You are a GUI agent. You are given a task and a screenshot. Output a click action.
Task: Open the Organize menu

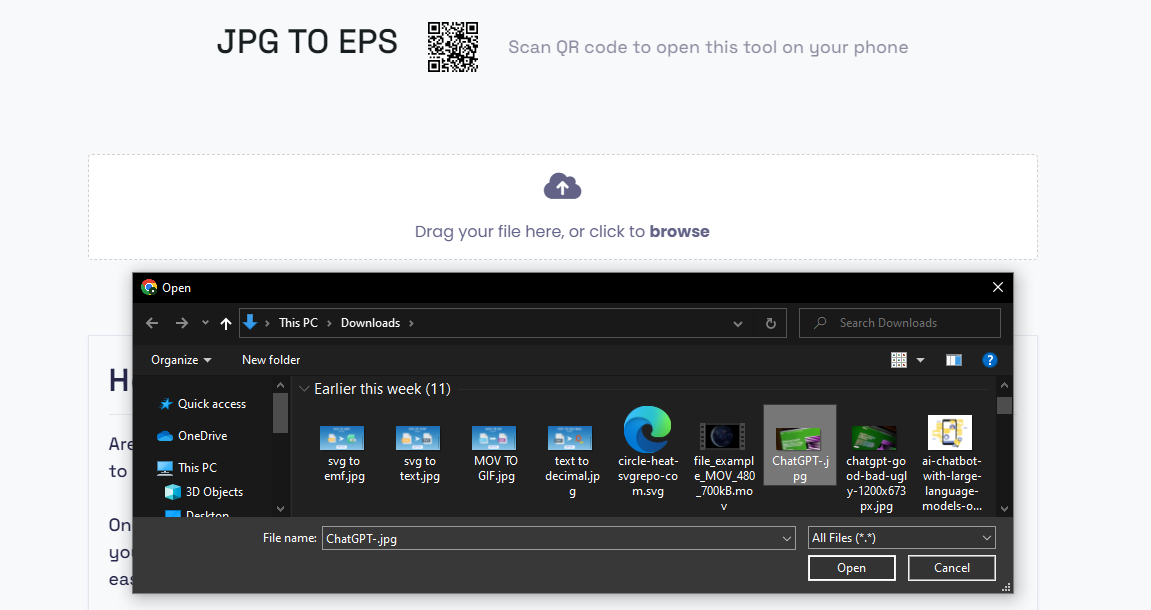click(181, 360)
